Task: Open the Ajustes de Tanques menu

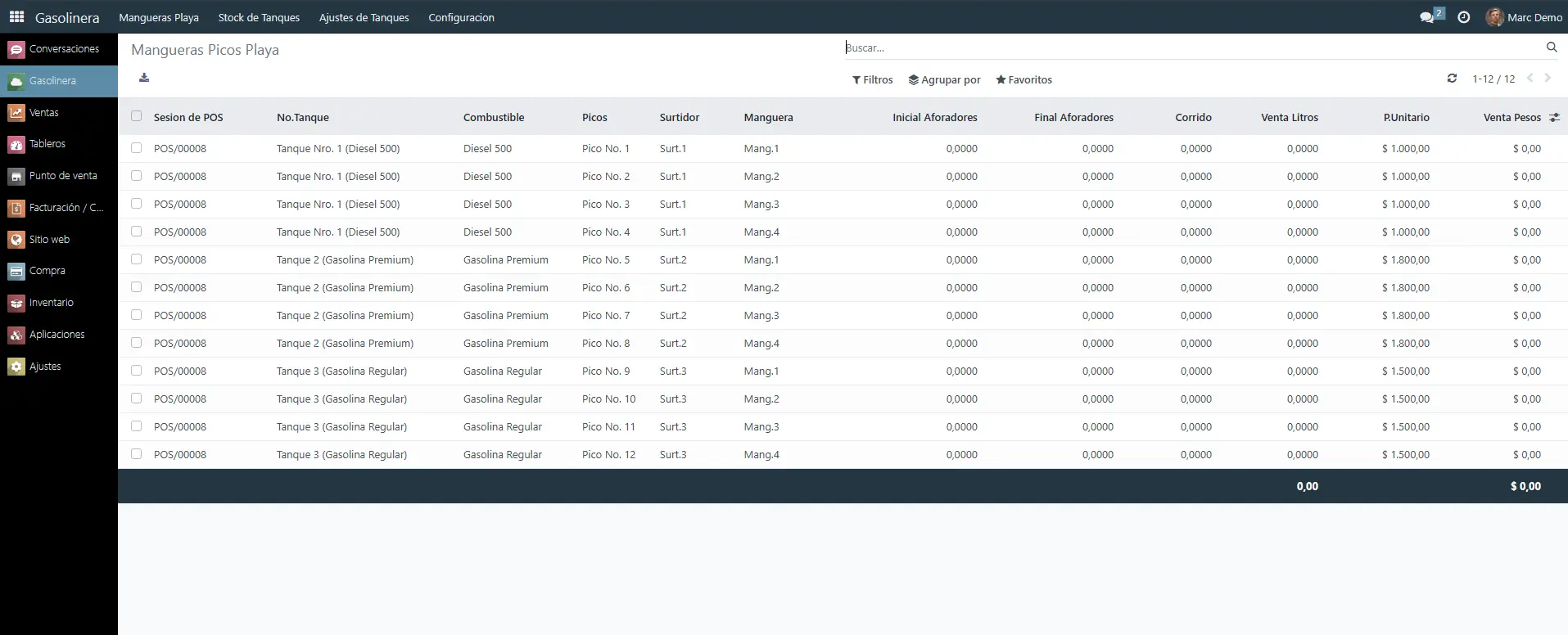Action: [x=364, y=17]
